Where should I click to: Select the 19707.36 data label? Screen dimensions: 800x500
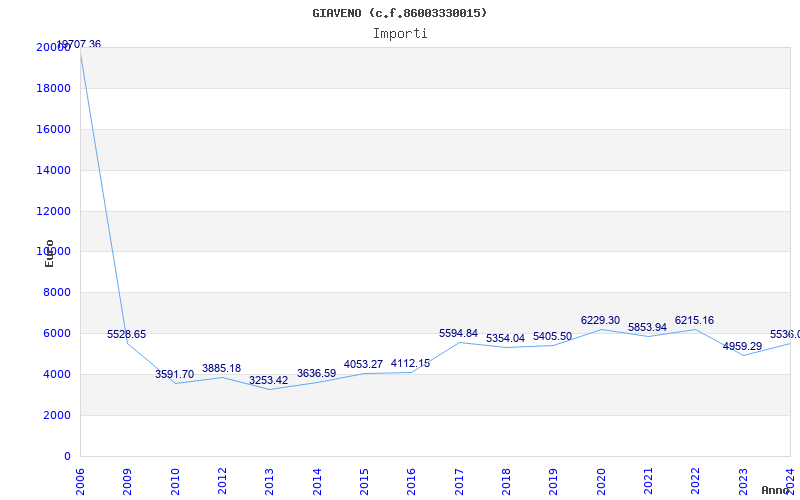pos(79,44)
